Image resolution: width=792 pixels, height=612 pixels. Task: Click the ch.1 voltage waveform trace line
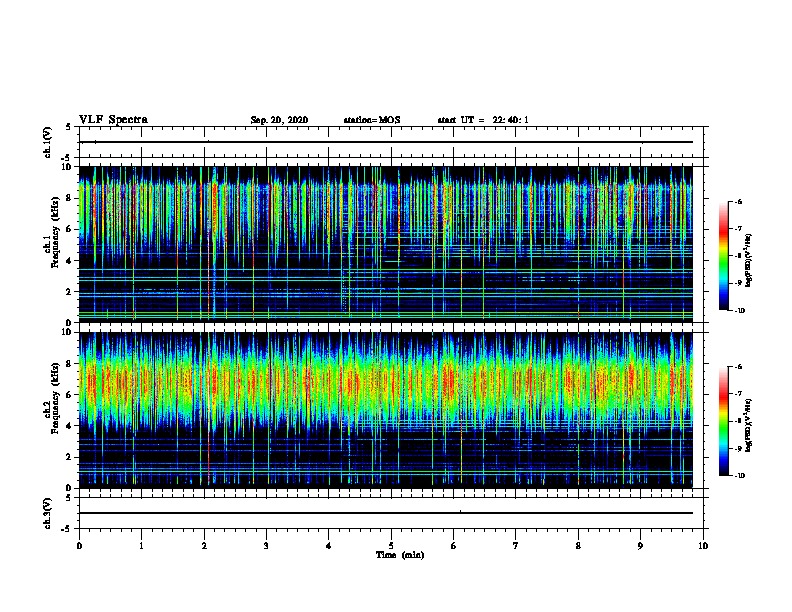[386, 142]
